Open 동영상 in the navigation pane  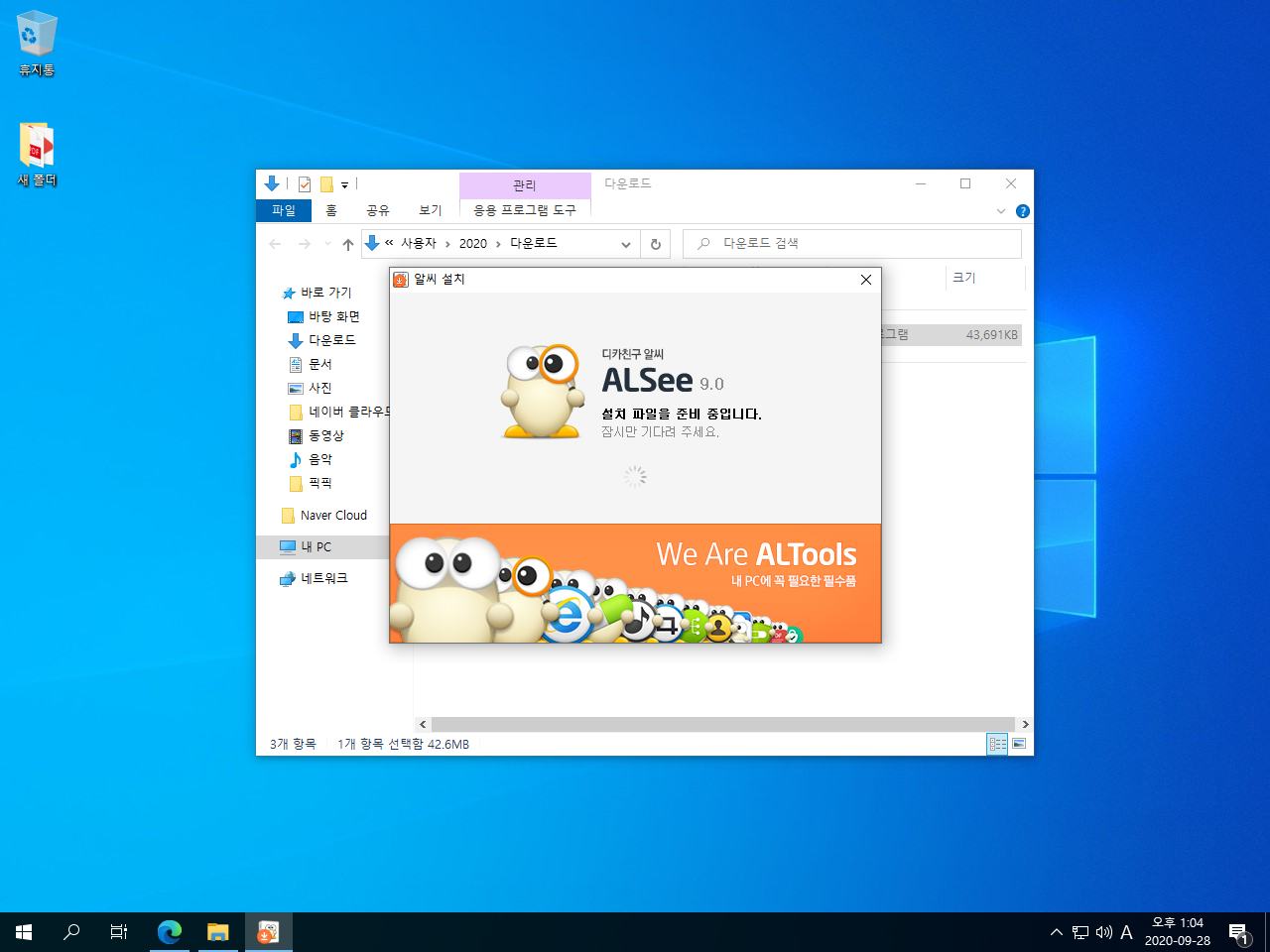click(x=317, y=435)
